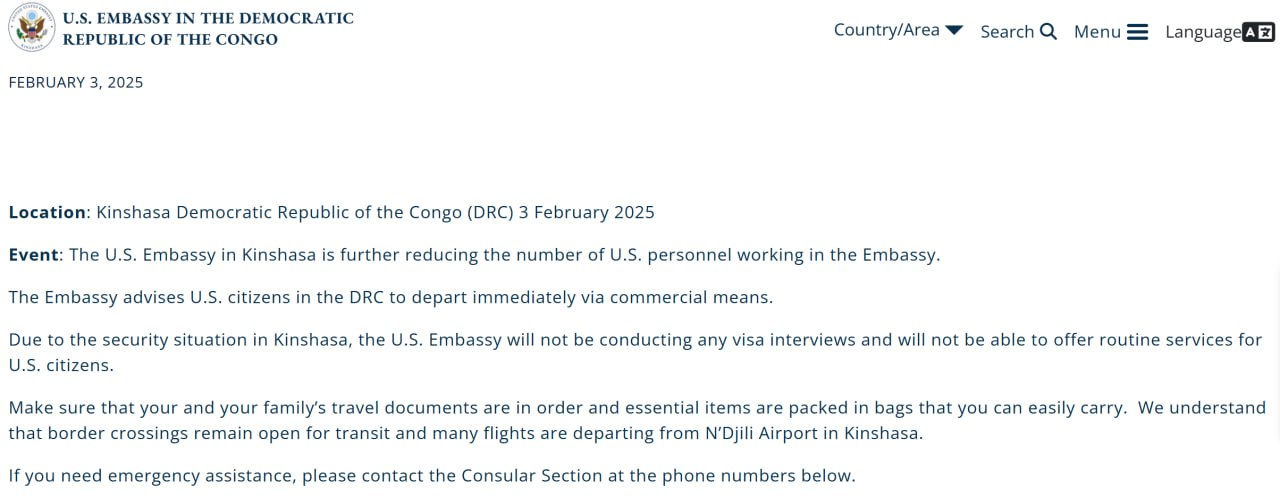Viewport: 1280px width, 498px height.
Task: Open the Country/Area selector label
Action: [x=886, y=30]
